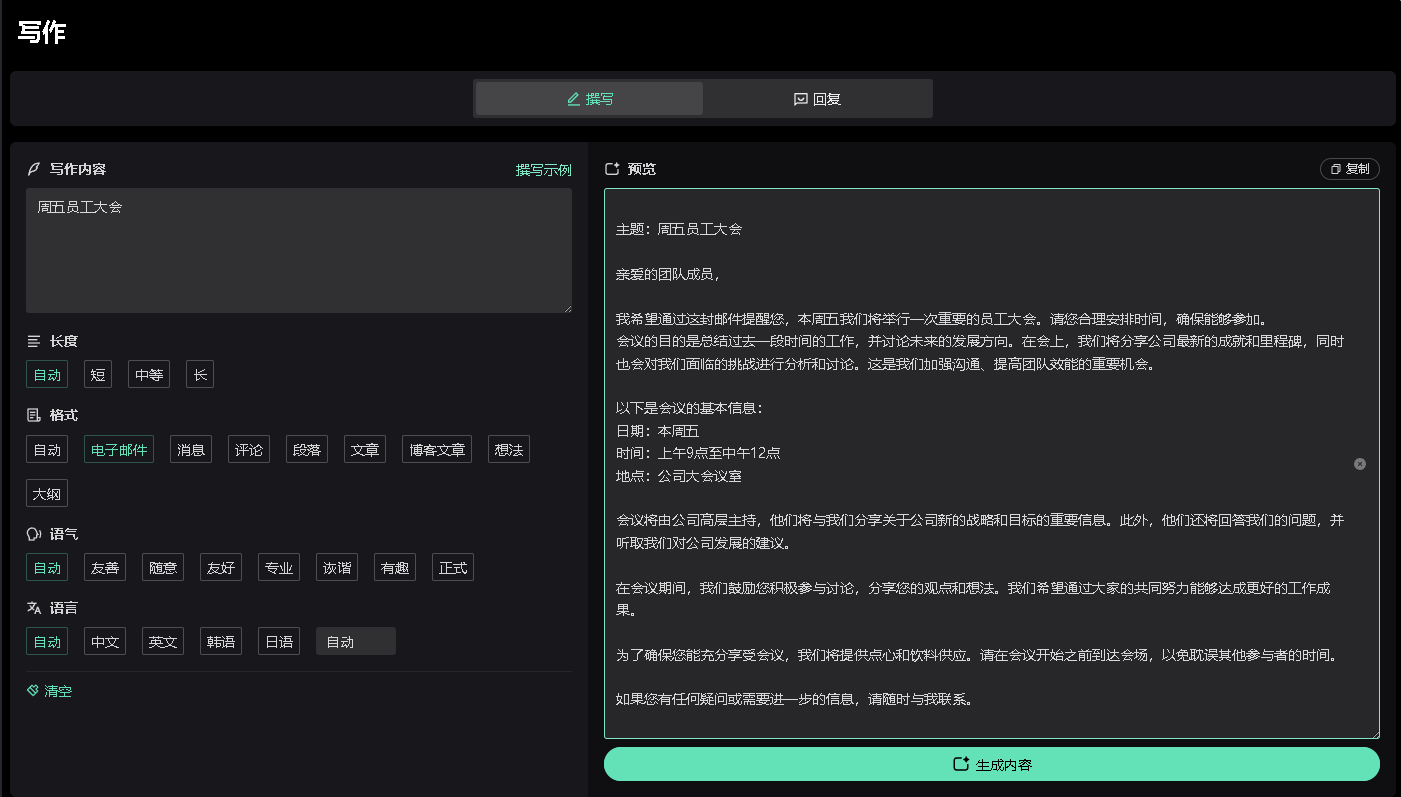The image size is (1401, 797).
Task: Open the custom language 自动 dropdown
Action: point(355,642)
